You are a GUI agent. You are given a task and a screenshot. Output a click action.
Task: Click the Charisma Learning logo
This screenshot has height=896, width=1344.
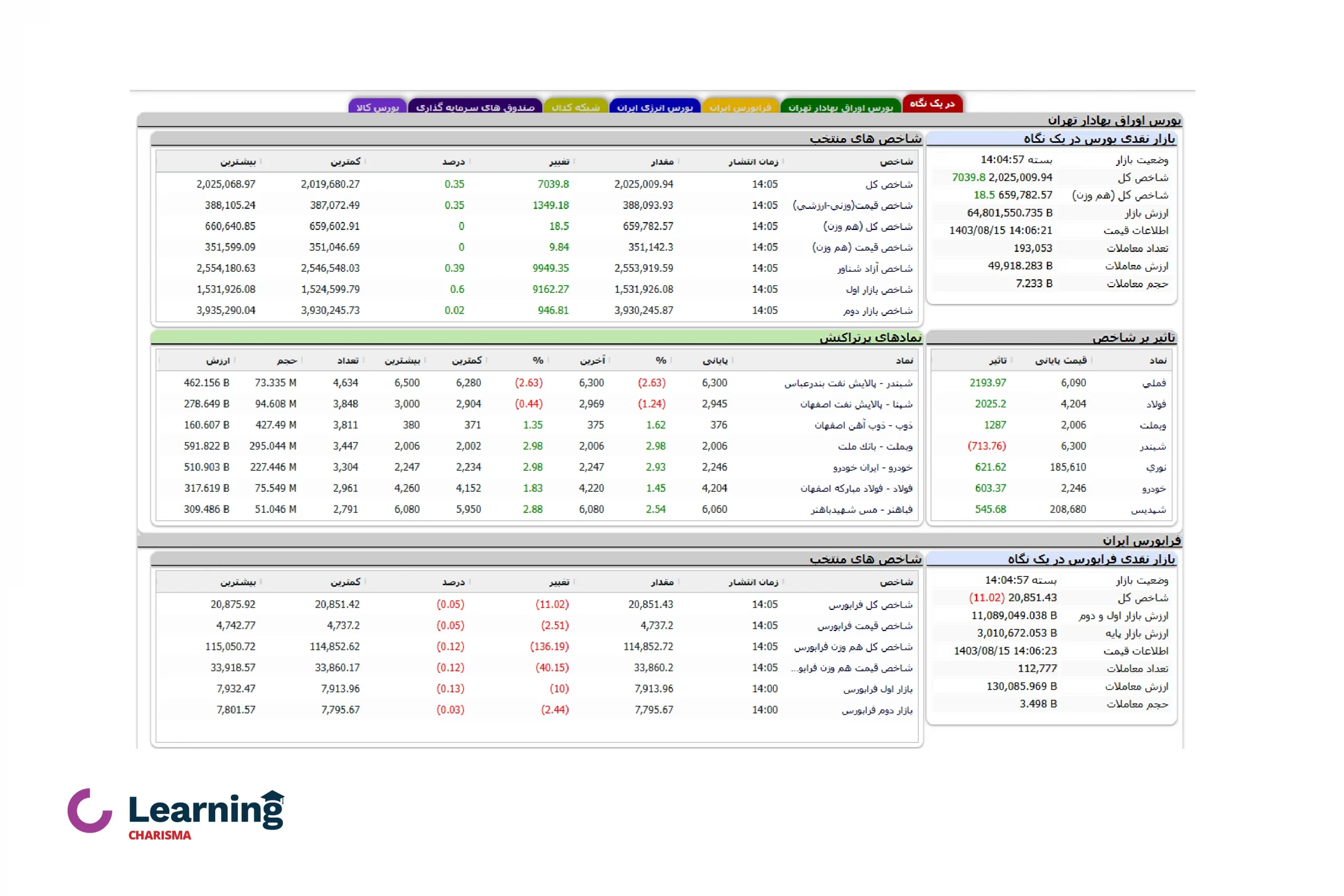tap(176, 814)
